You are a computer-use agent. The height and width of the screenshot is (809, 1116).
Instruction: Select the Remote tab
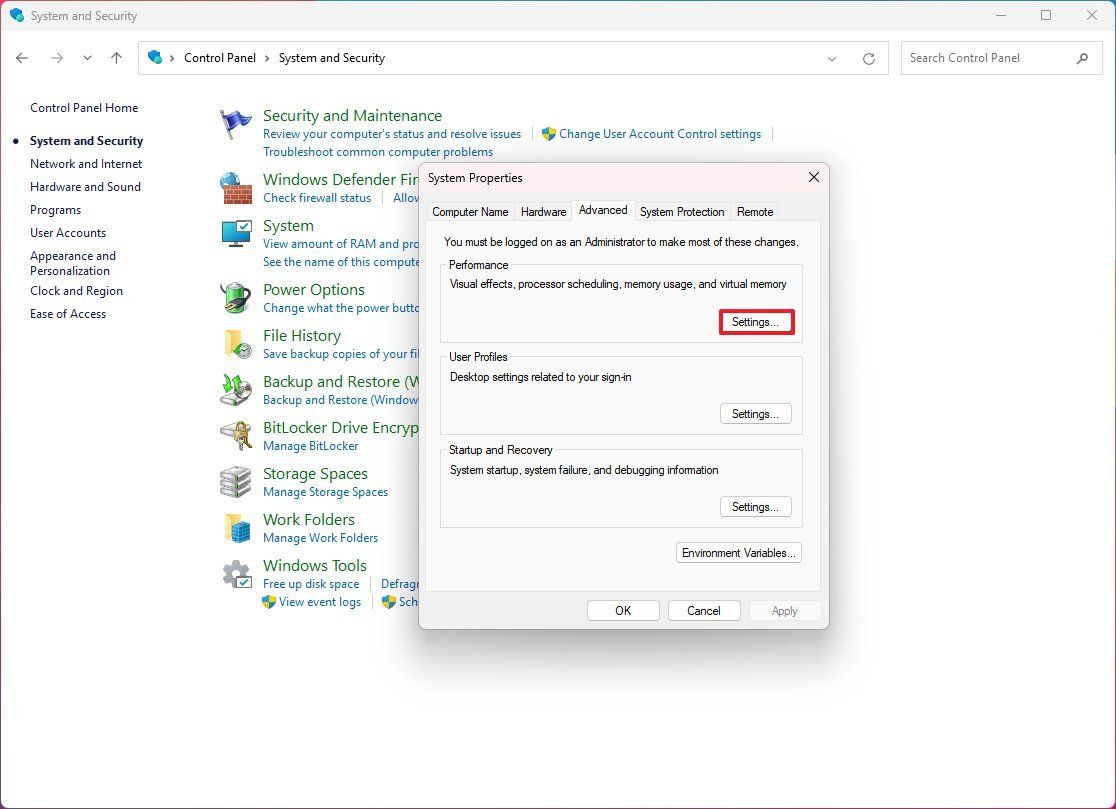pyautogui.click(x=754, y=211)
